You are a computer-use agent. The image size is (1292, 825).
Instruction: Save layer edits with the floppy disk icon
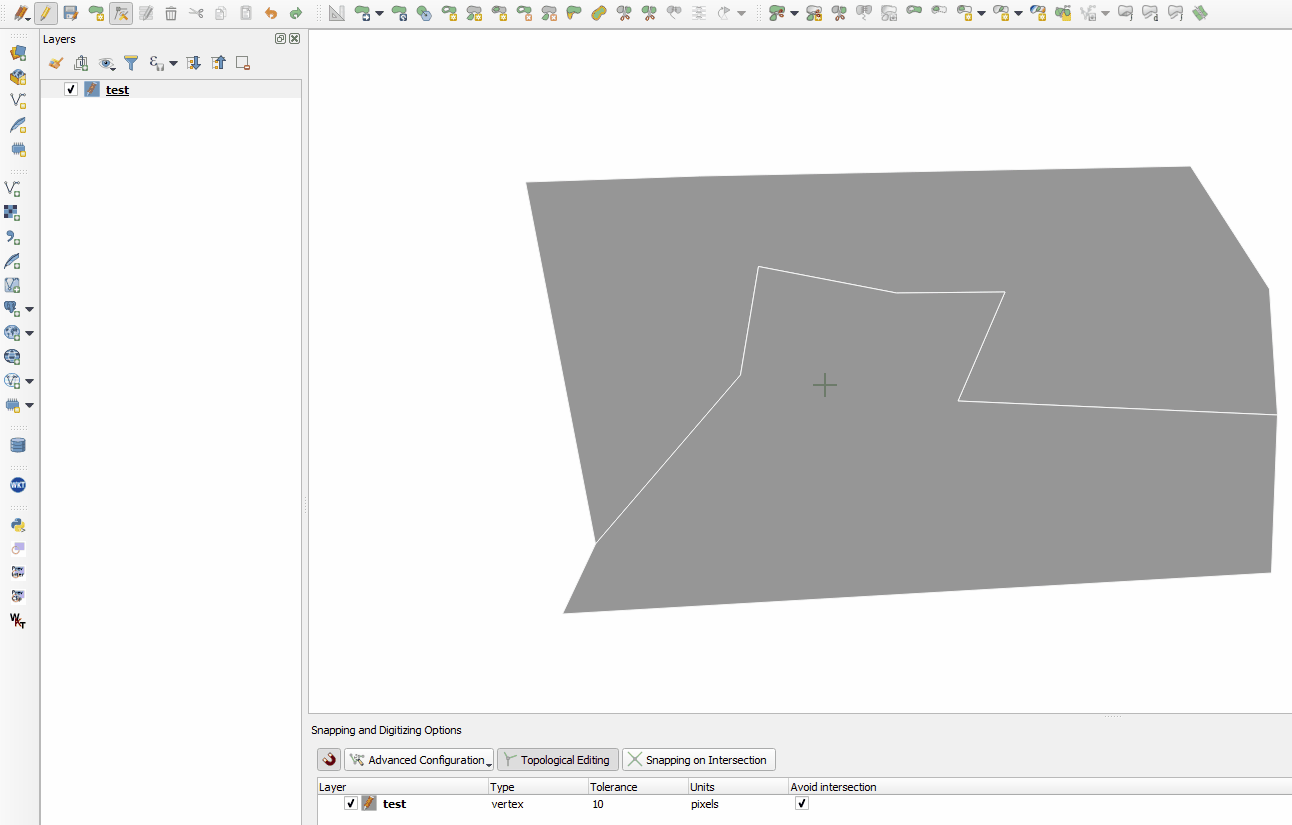[70, 13]
